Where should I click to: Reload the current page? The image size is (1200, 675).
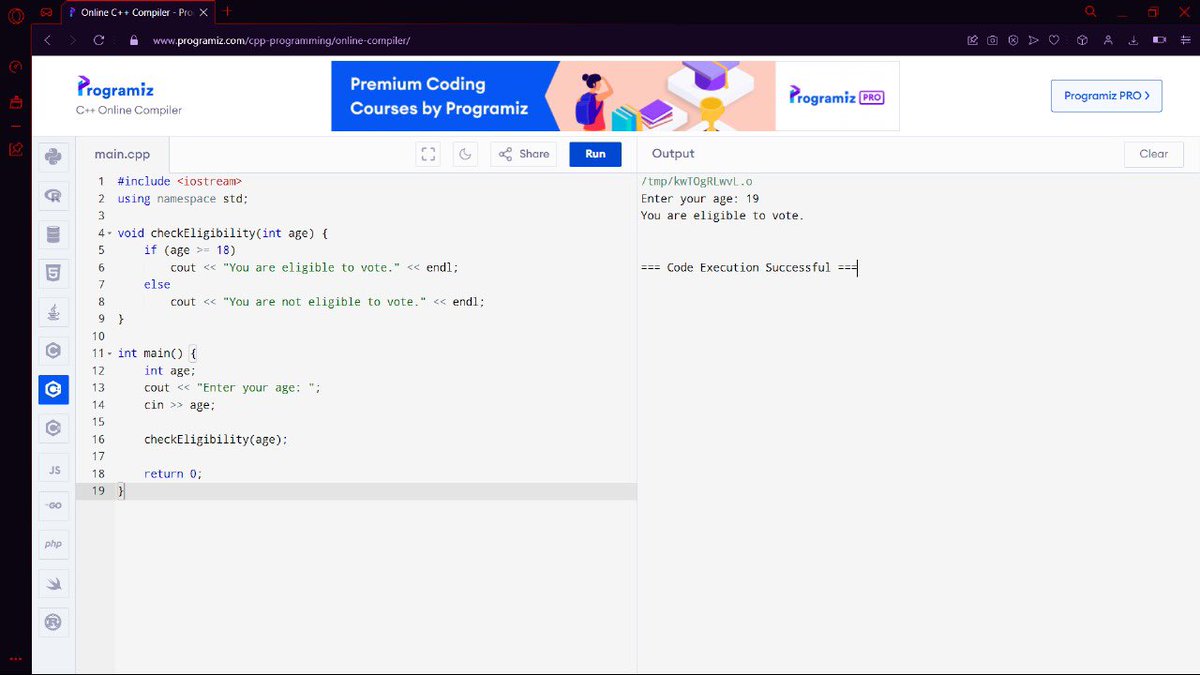coord(99,40)
